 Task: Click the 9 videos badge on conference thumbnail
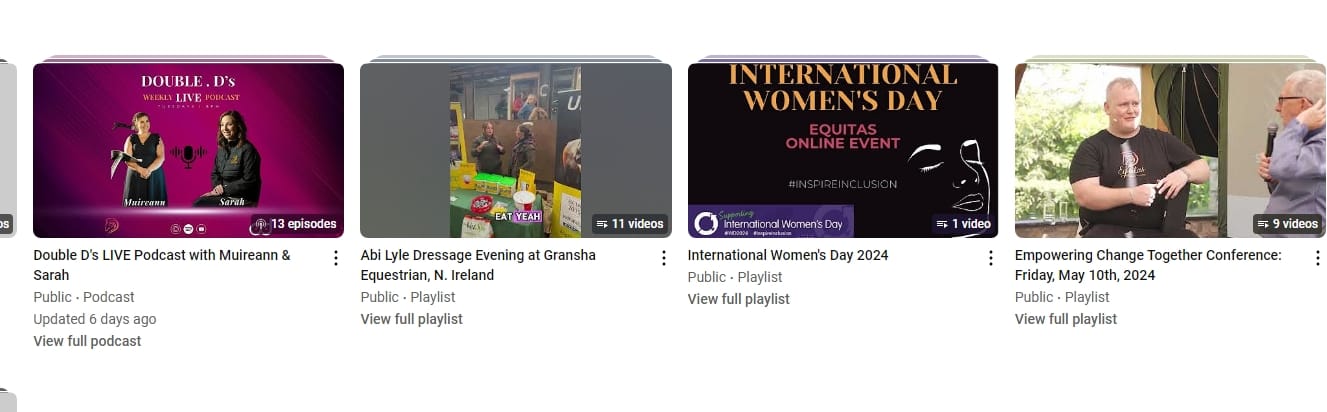pos(1287,224)
